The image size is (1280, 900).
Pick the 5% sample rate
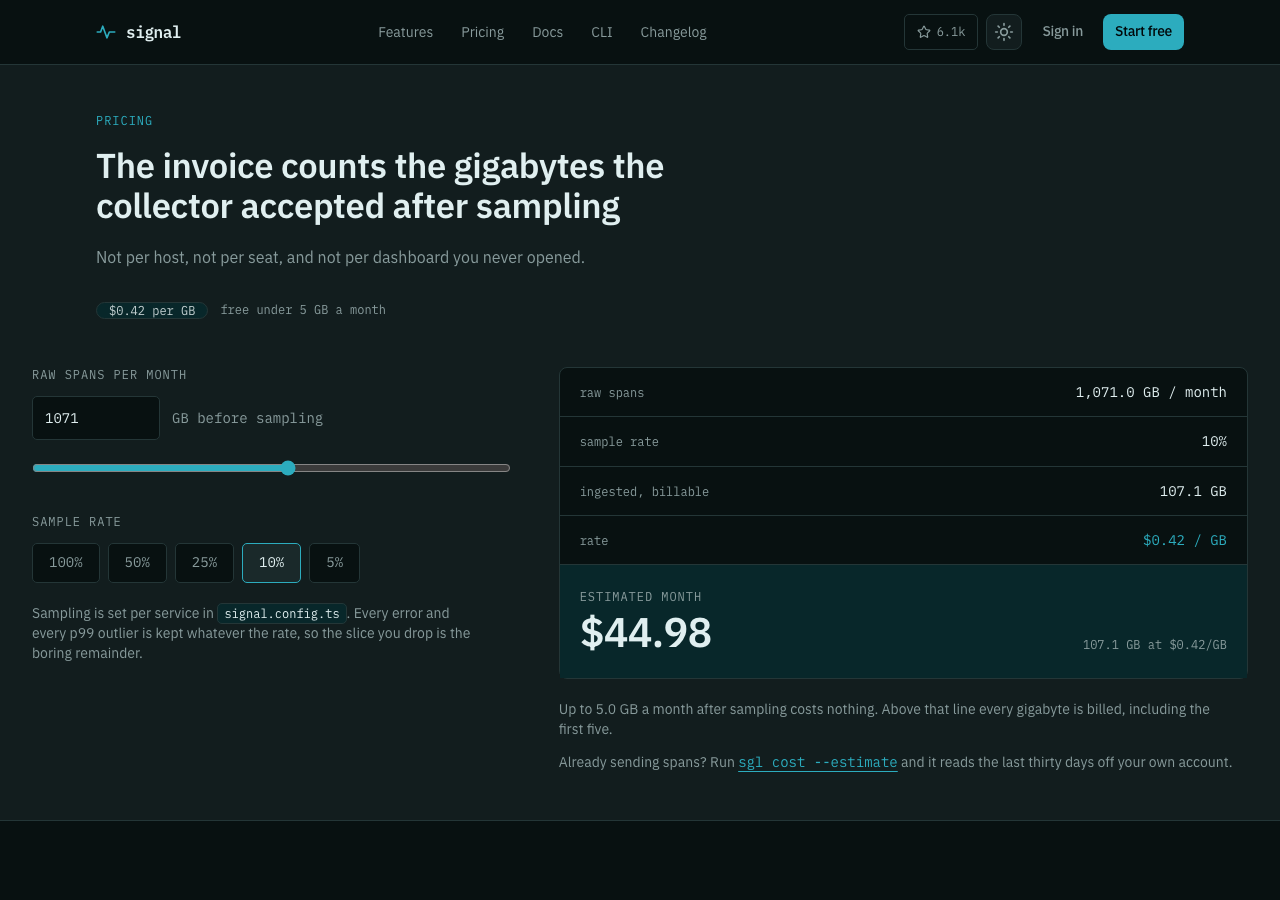coord(334,563)
